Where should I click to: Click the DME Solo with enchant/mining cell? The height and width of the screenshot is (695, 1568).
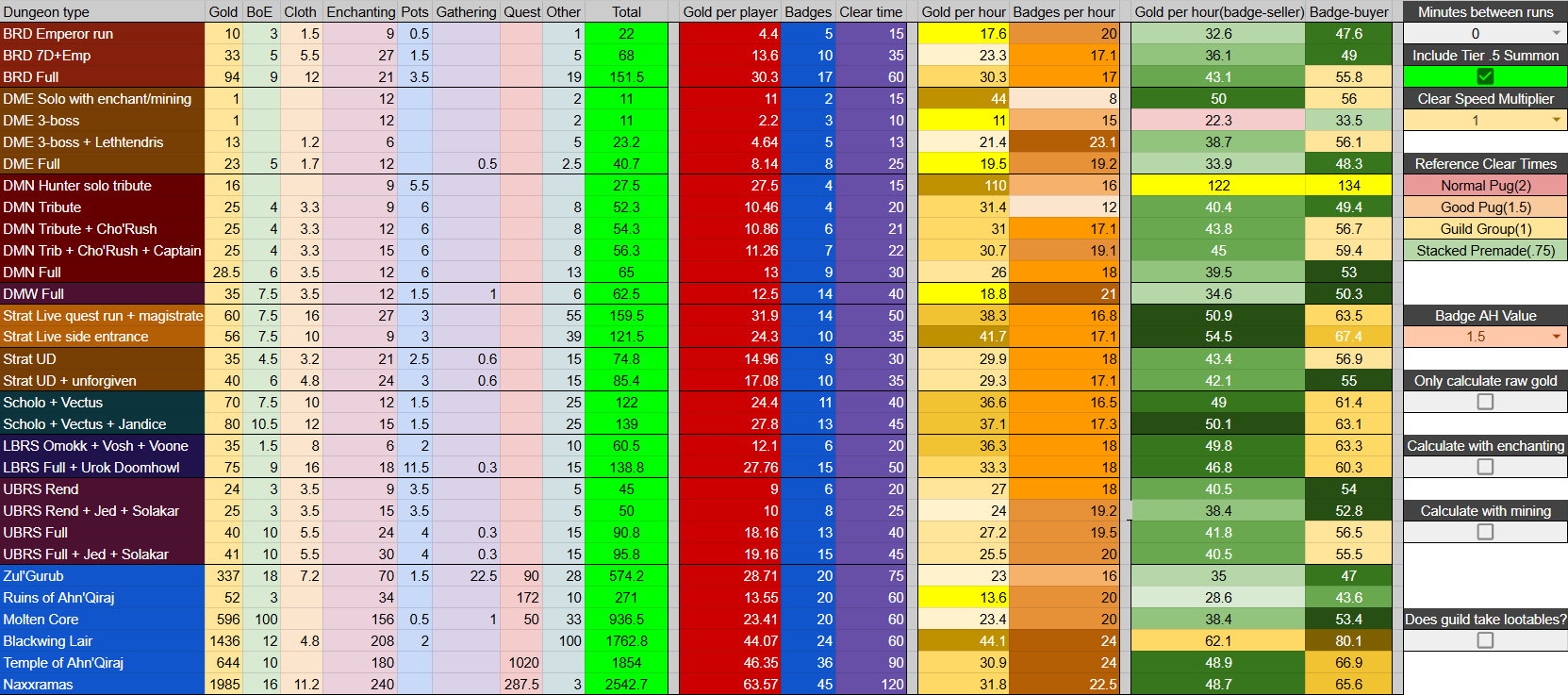coord(102,99)
